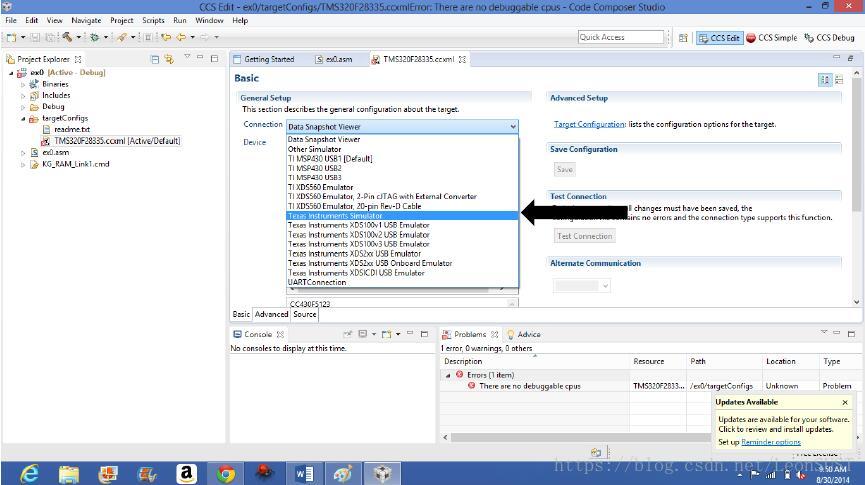Open the Reminder options link
Screen dimensions: 865x485
771,442
